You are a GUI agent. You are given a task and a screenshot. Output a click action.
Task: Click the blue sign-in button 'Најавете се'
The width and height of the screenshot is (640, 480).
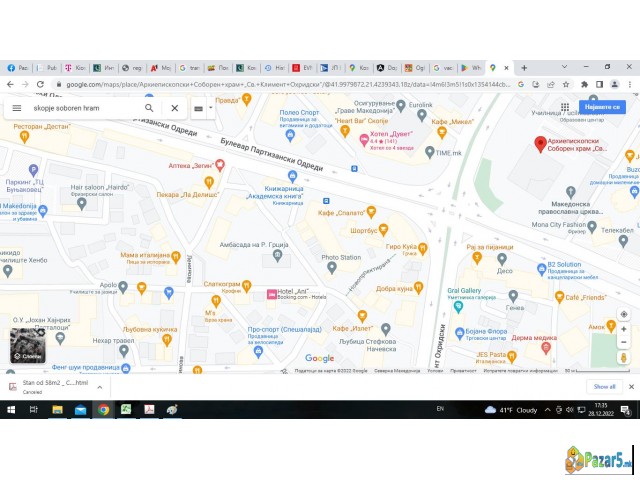click(602, 107)
